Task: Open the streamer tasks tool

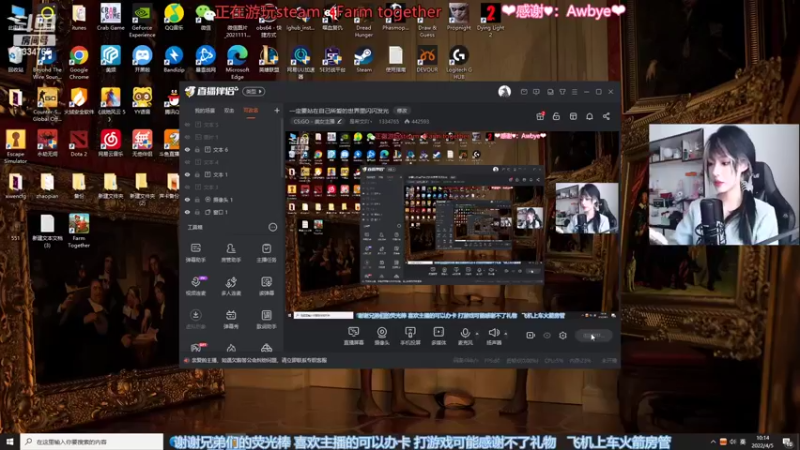Action: (266, 253)
